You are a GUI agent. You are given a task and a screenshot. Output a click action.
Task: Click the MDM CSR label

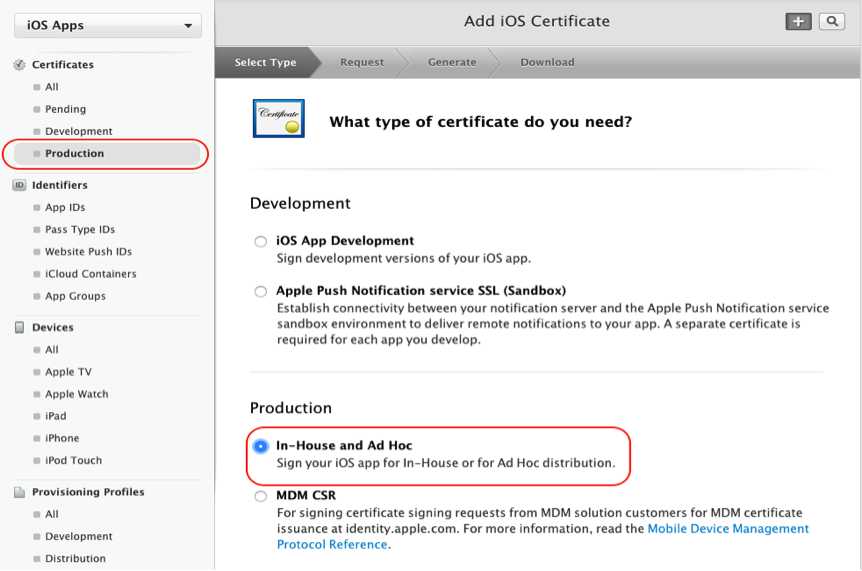306,495
